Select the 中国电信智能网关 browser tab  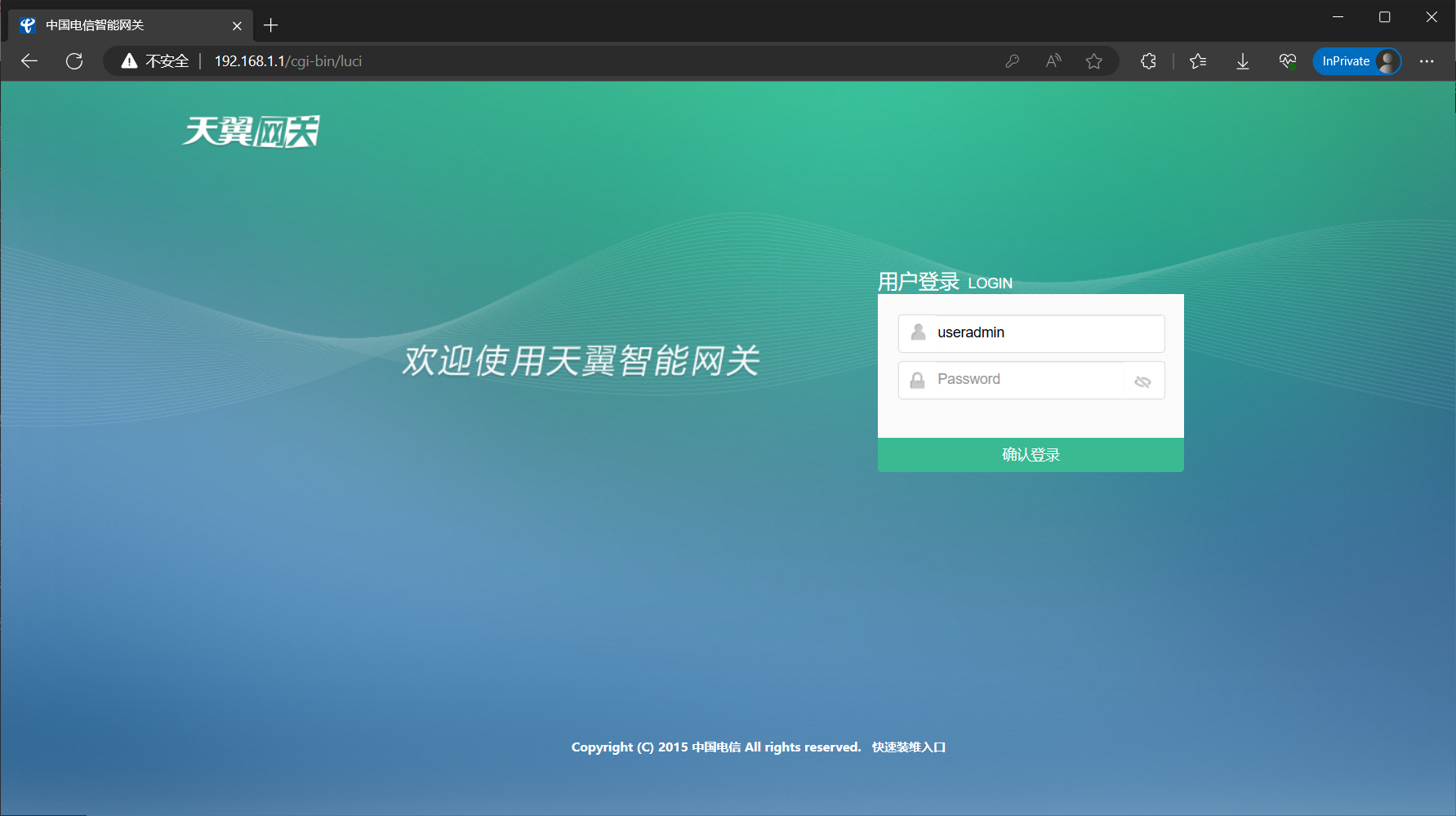[x=131, y=25]
